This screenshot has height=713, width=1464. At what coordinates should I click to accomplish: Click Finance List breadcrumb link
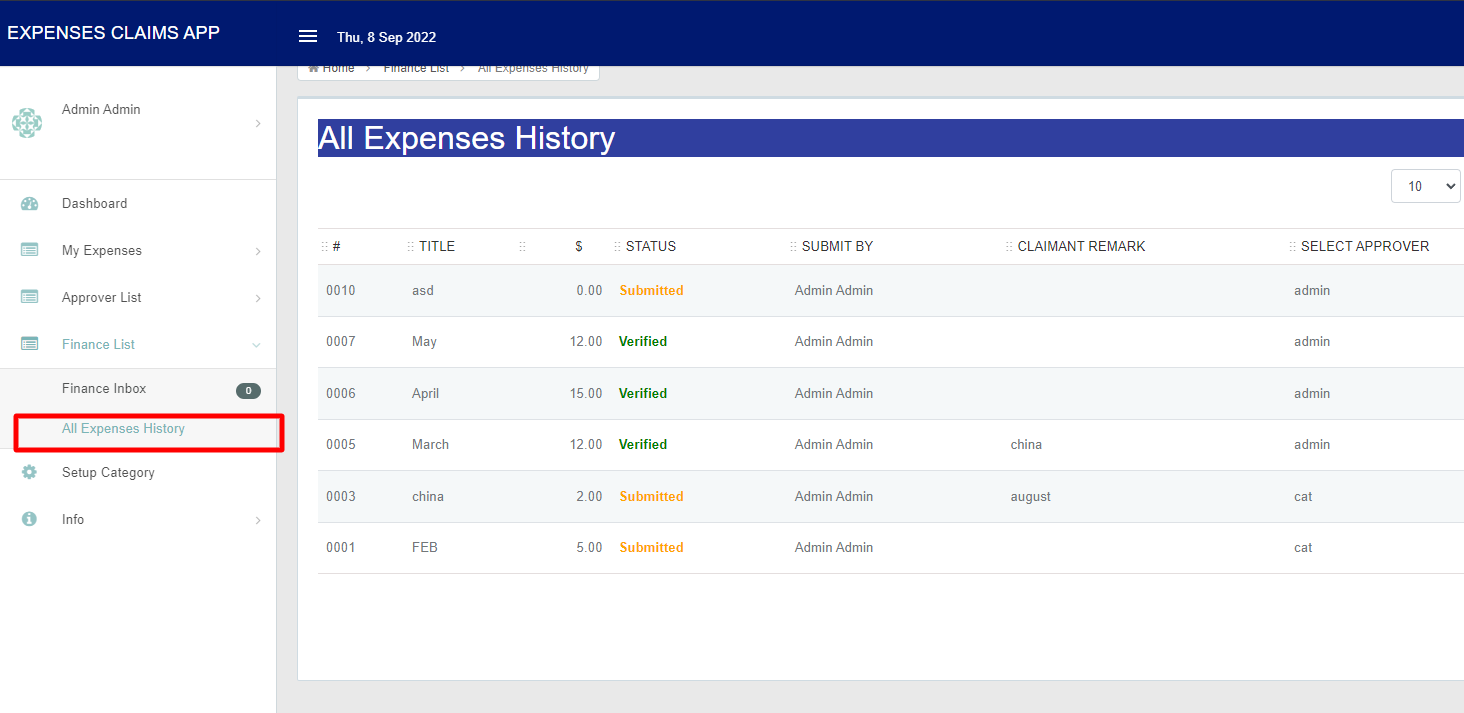click(x=416, y=69)
